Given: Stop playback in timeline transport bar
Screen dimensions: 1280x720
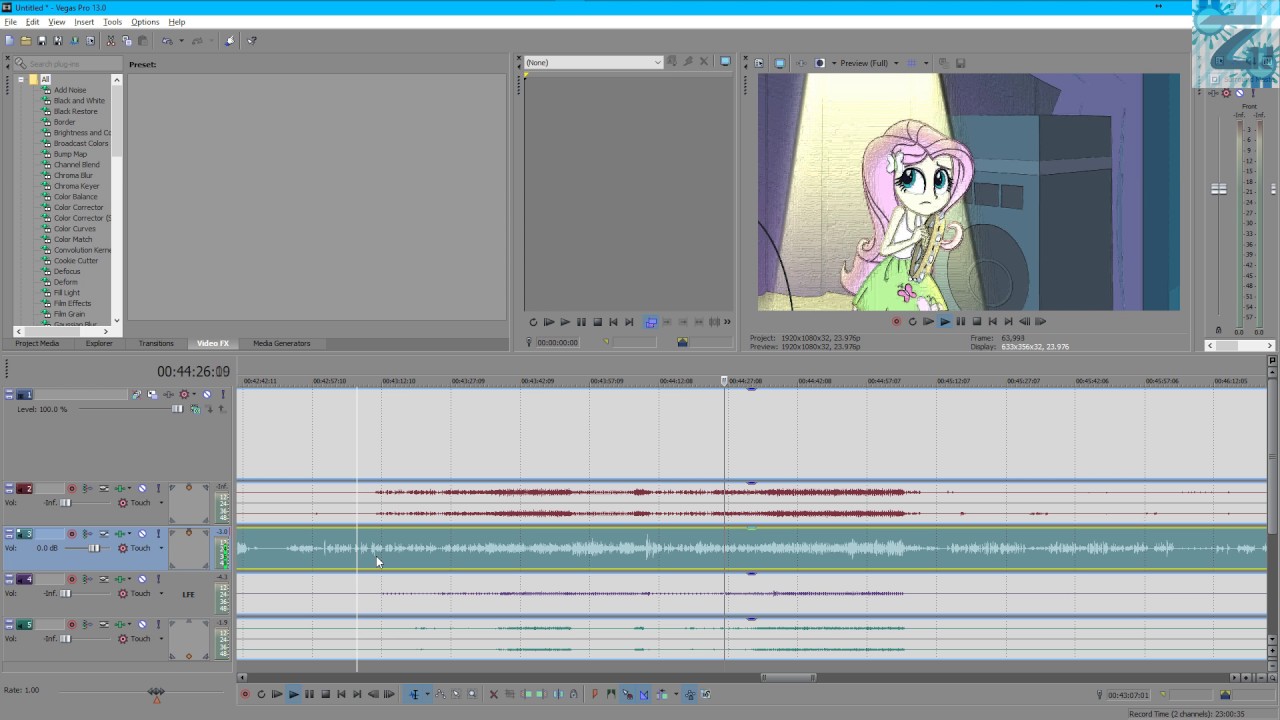Looking at the screenshot, I should (x=325, y=694).
